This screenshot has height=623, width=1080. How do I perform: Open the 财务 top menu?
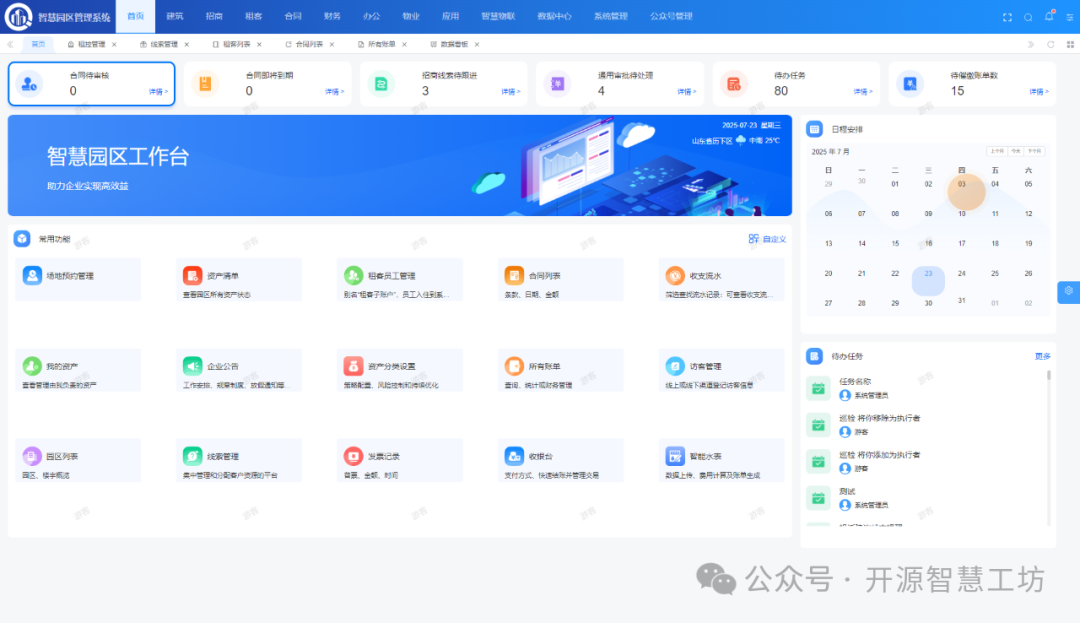[332, 16]
